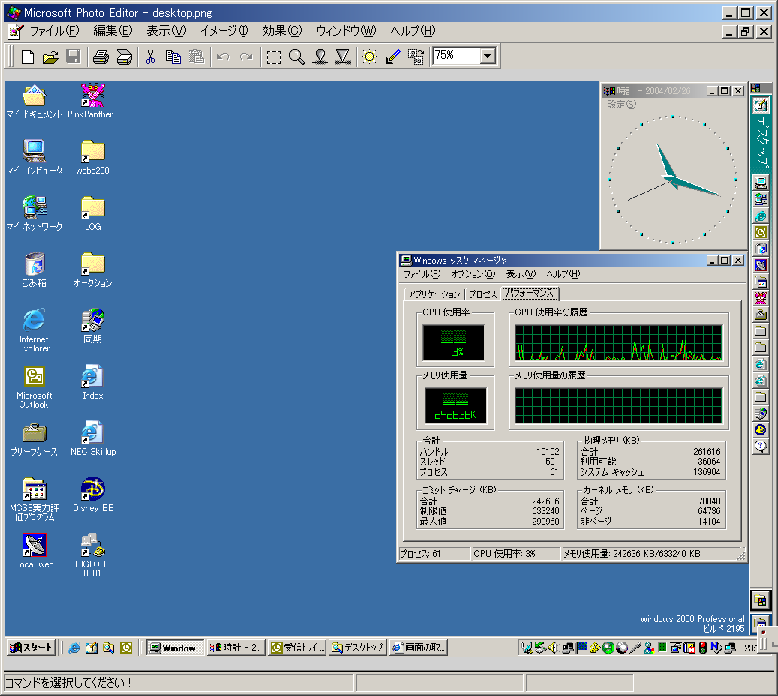Select the Smudge tool
This screenshot has height=696, width=778.
tap(320, 57)
